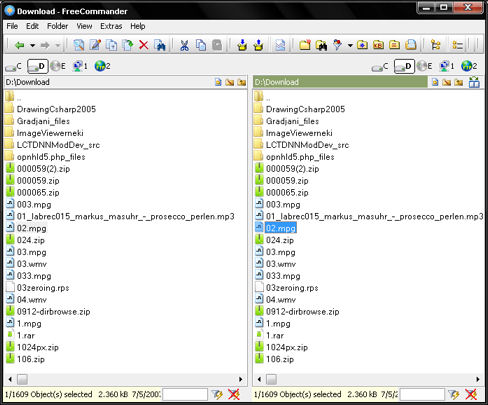This screenshot has height=405, width=488.
Task: Click the right status bar filter field
Action: tap(422, 395)
